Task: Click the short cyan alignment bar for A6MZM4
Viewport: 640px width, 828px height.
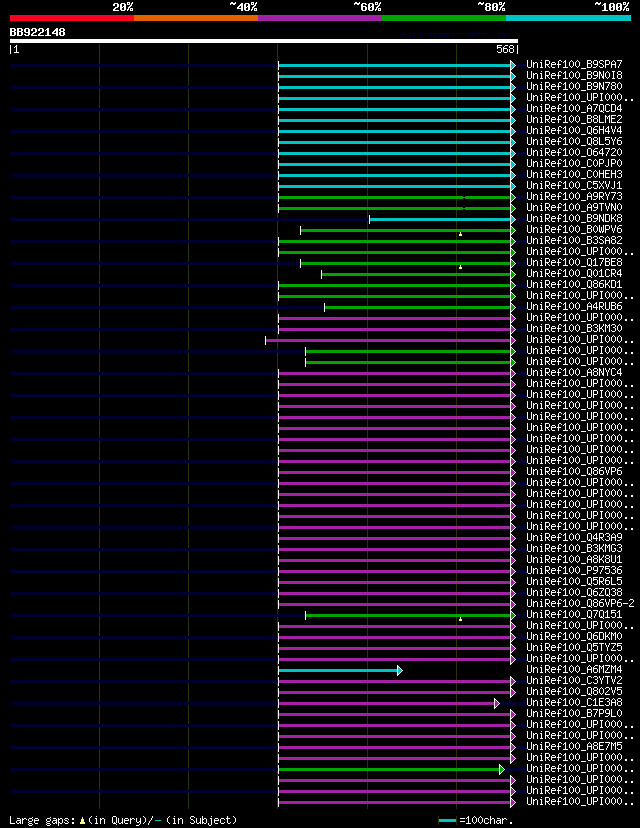Action: [338, 671]
